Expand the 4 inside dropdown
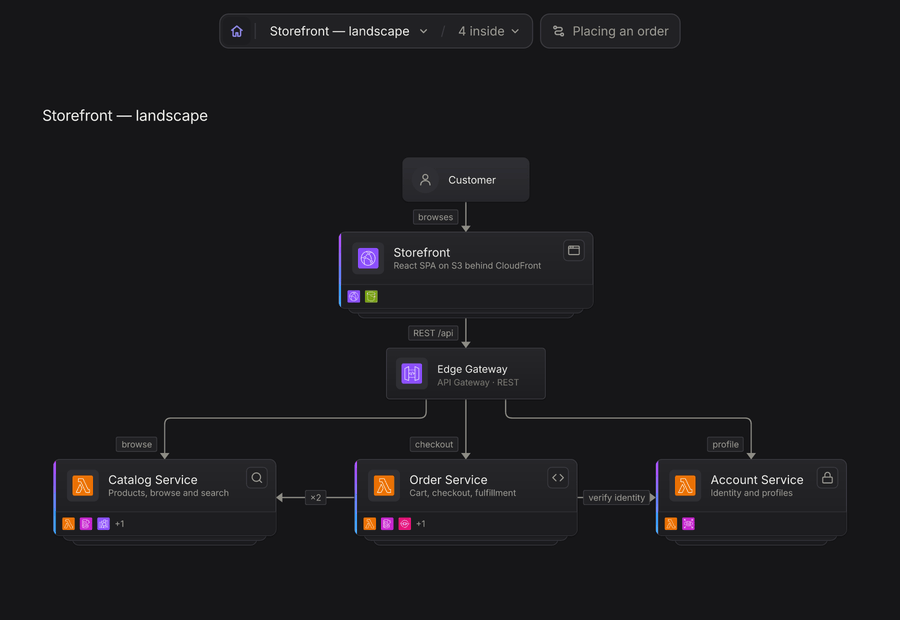This screenshot has width=900, height=620. click(488, 31)
